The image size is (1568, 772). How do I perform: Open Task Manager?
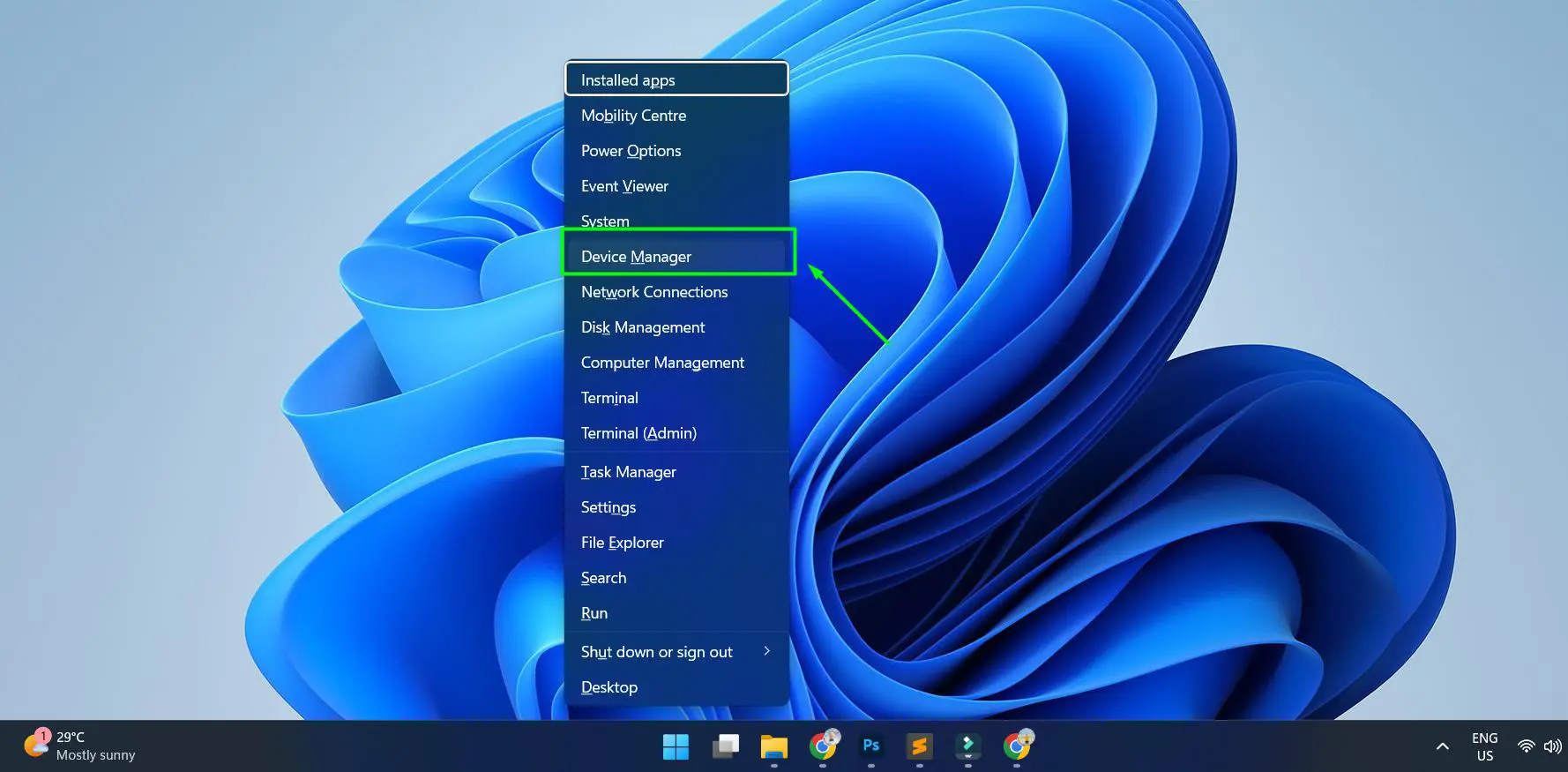point(676,472)
